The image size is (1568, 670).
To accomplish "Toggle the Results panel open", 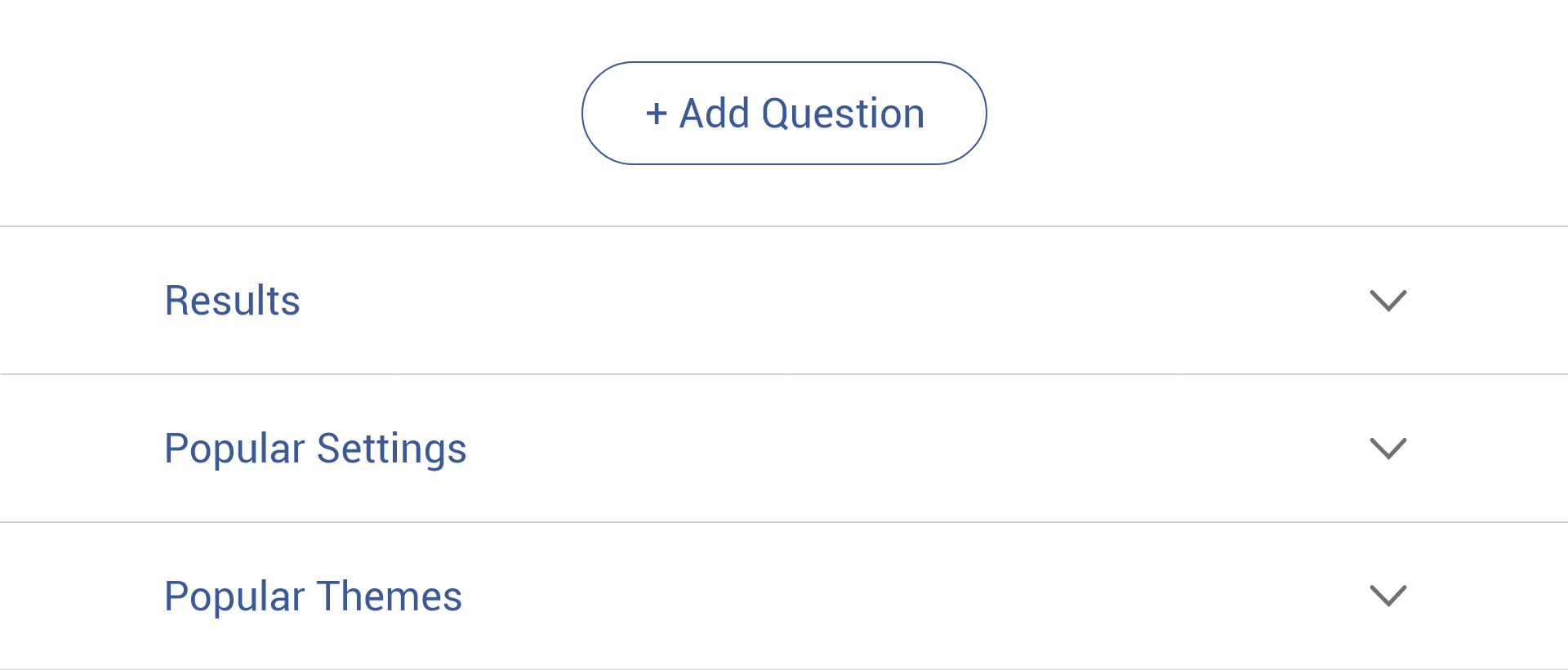I will (x=1388, y=301).
